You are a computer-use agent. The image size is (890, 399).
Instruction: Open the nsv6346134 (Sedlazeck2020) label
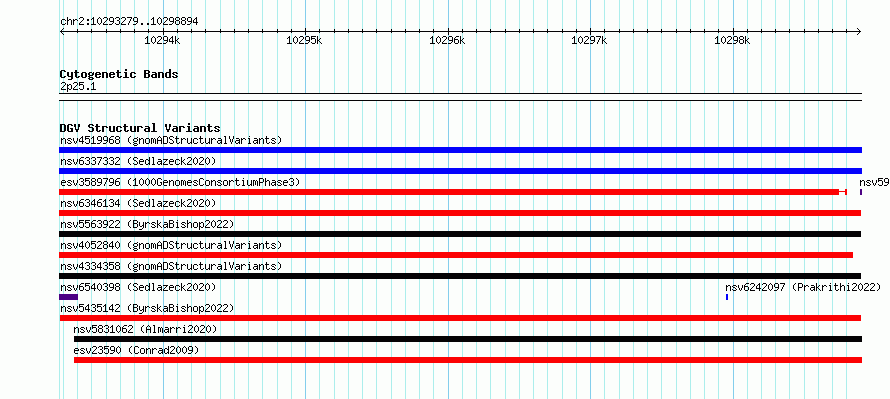click(138, 203)
